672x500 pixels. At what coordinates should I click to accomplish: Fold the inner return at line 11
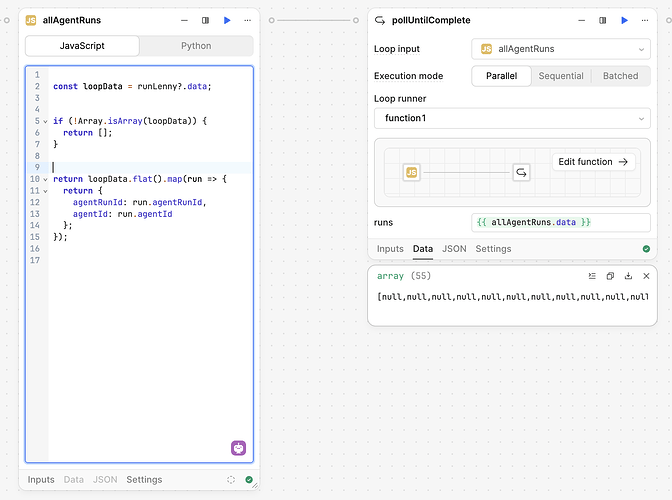click(x=45, y=191)
